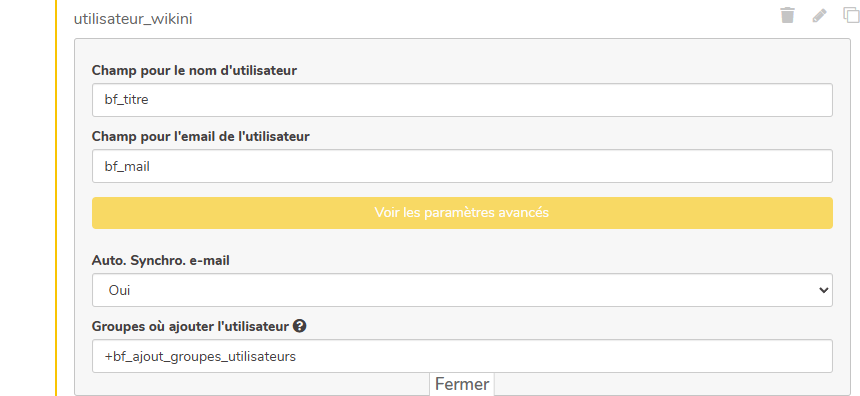The image size is (860, 396).
Task: Open help tooltip next to Groupes label
Action: point(299,326)
